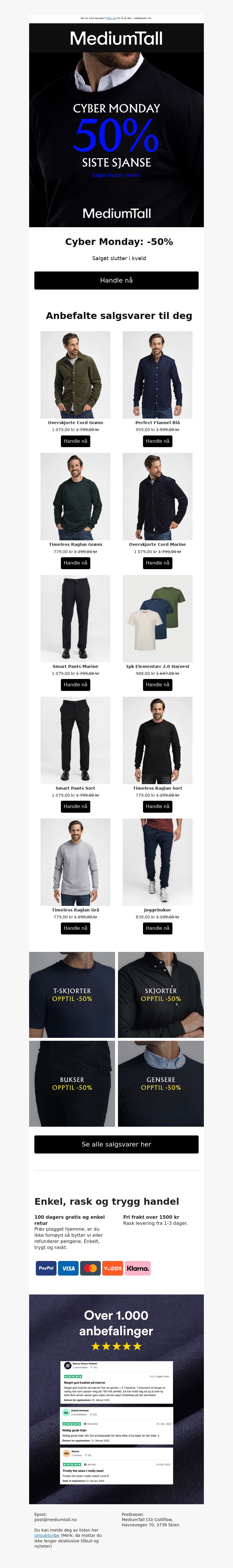Click the PayPal payment icon
The width and height of the screenshot is (233, 1568).
(46, 1268)
